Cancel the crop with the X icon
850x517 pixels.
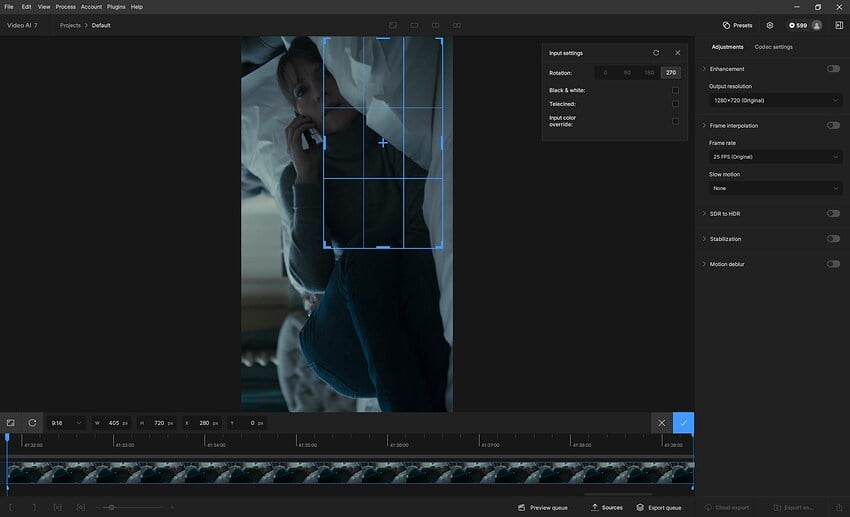click(661, 423)
